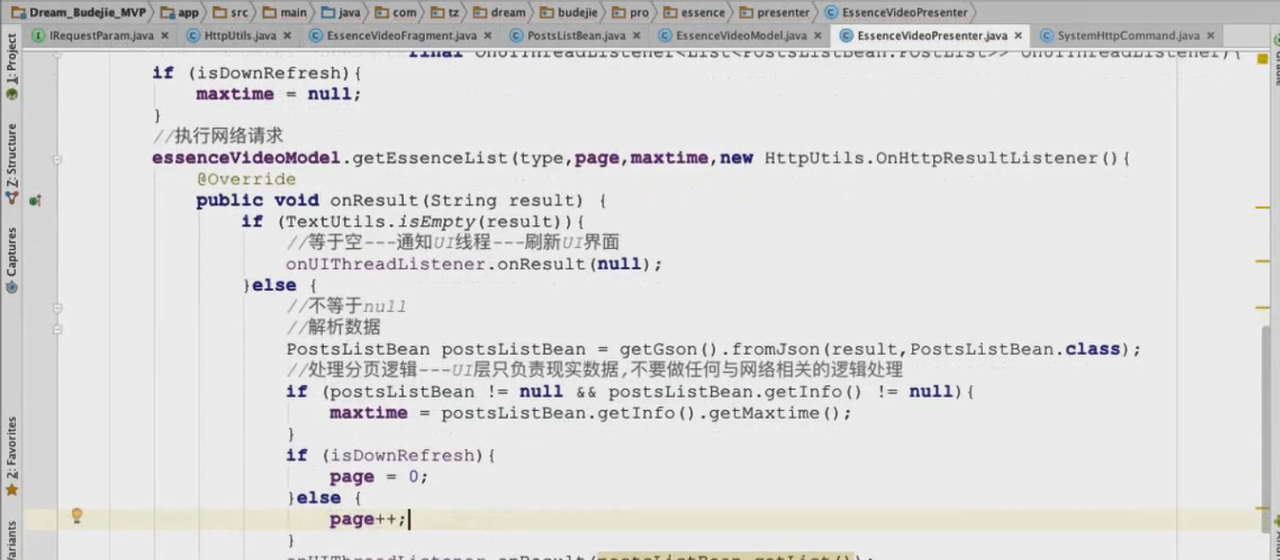Collapse the comment fold at //不等于null line
The width and height of the screenshot is (1280, 560).
click(58, 307)
